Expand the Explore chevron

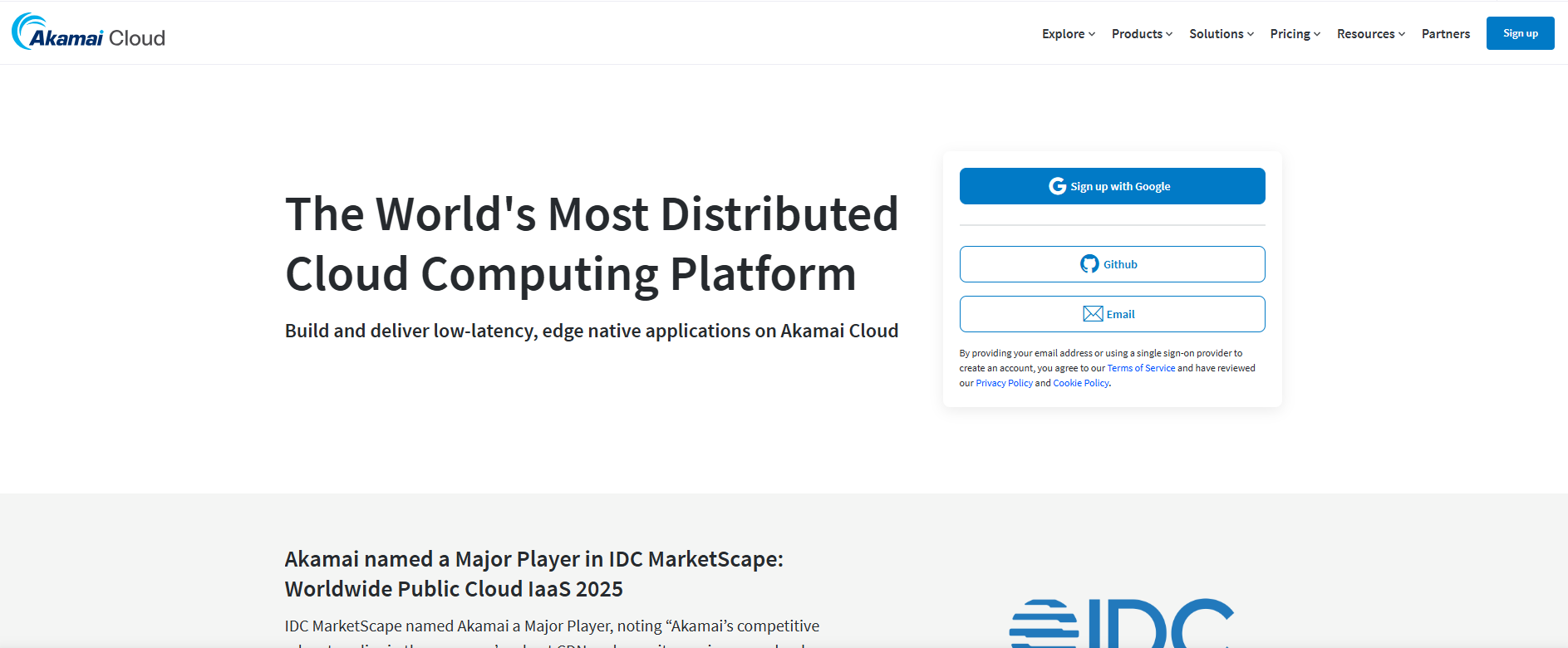1092,34
